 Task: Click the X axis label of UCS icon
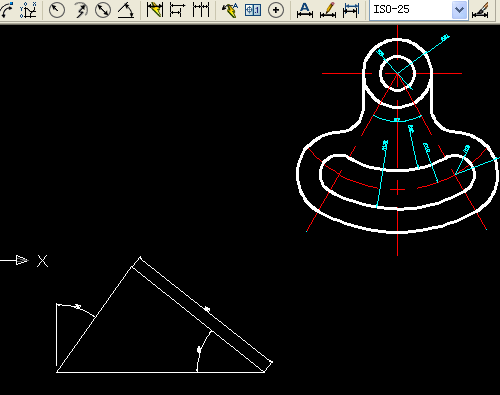43,261
